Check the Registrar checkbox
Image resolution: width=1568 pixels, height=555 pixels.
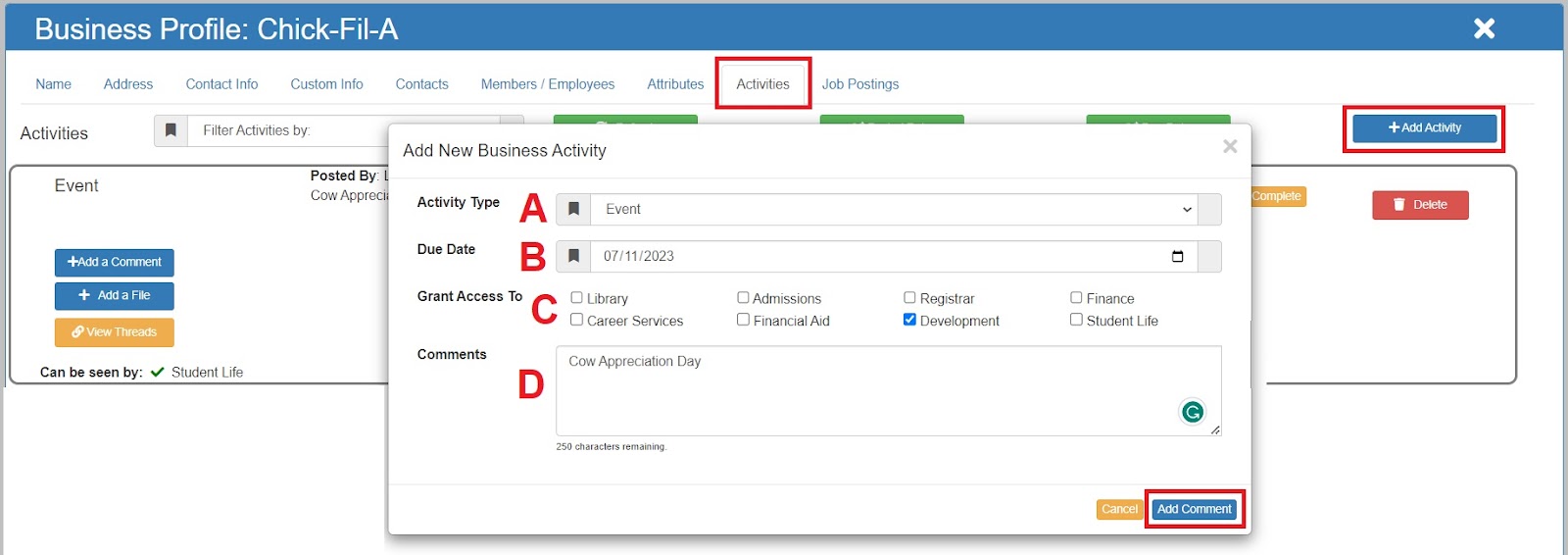(x=909, y=297)
